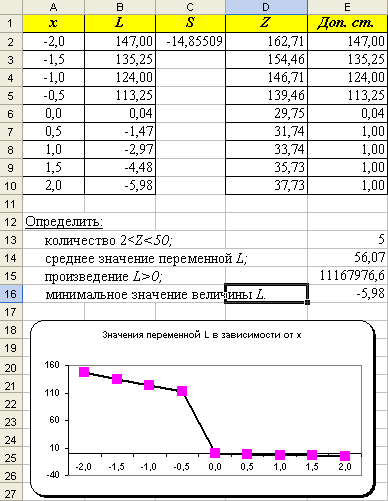Select row 1 header

click(x=11, y=23)
